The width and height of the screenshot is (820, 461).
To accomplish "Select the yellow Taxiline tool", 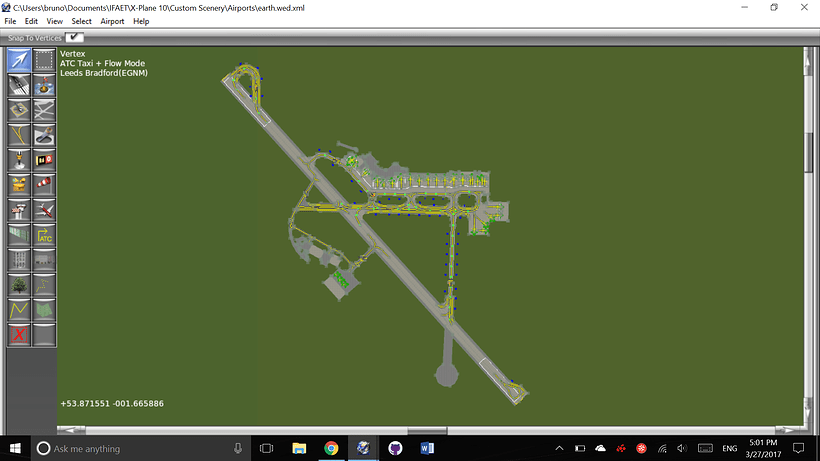I will coord(19,135).
